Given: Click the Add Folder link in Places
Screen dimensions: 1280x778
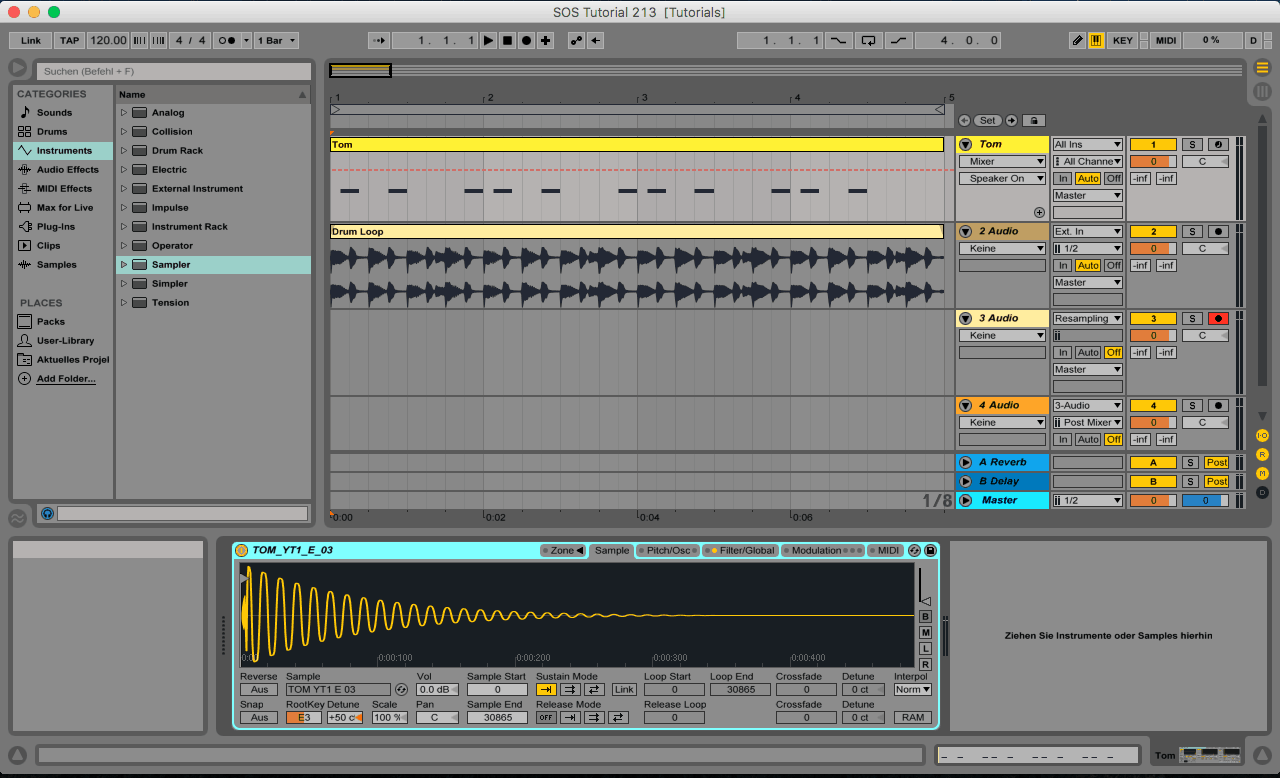Looking at the screenshot, I should (66, 379).
